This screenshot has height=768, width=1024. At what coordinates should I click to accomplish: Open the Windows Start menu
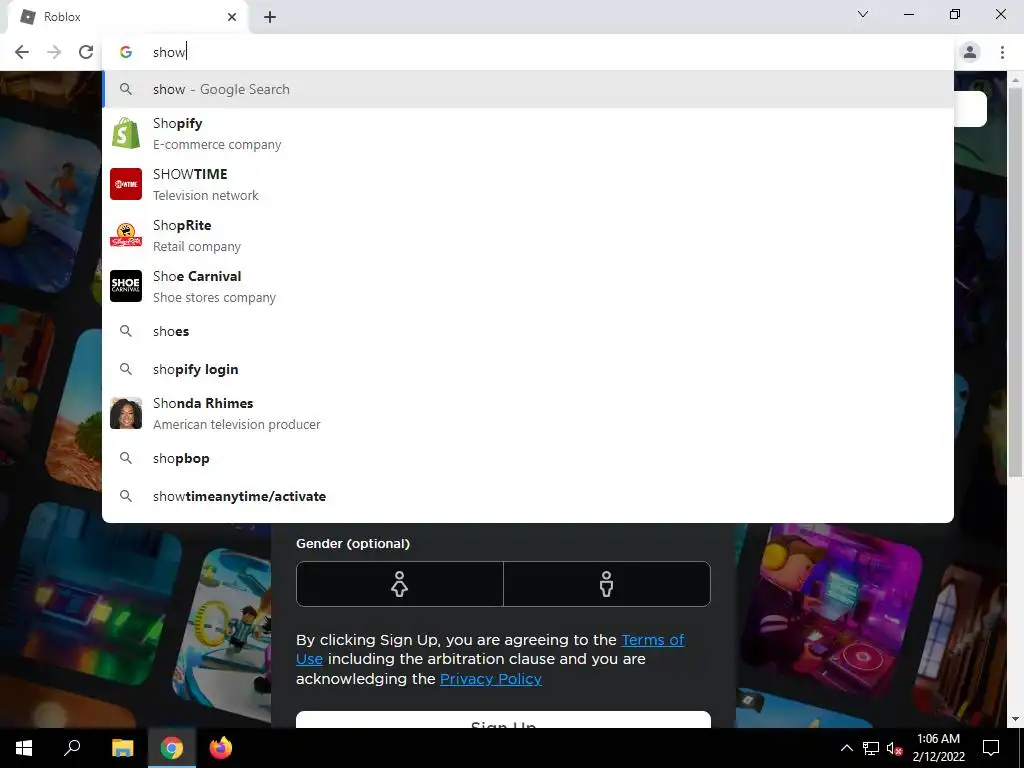point(24,748)
